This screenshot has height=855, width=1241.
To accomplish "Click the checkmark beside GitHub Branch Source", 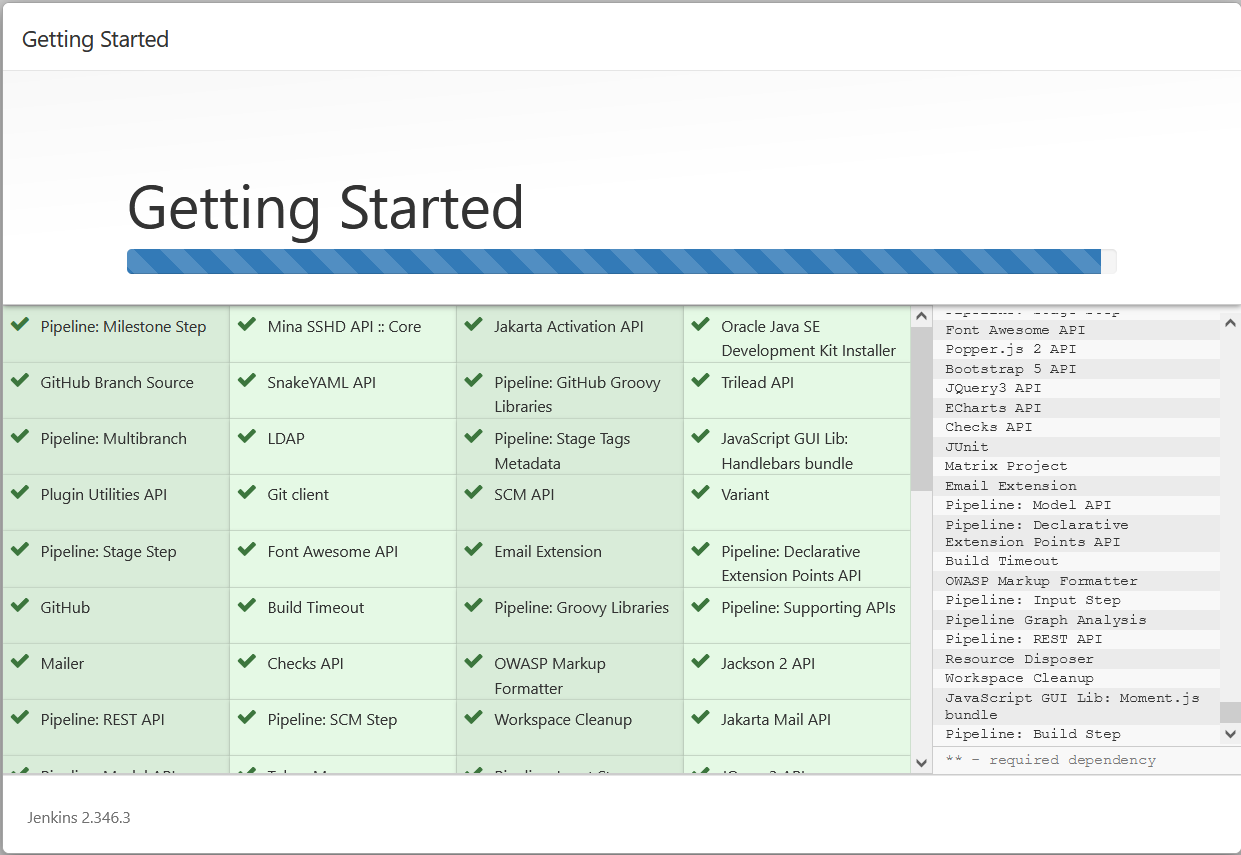I will point(19,380).
